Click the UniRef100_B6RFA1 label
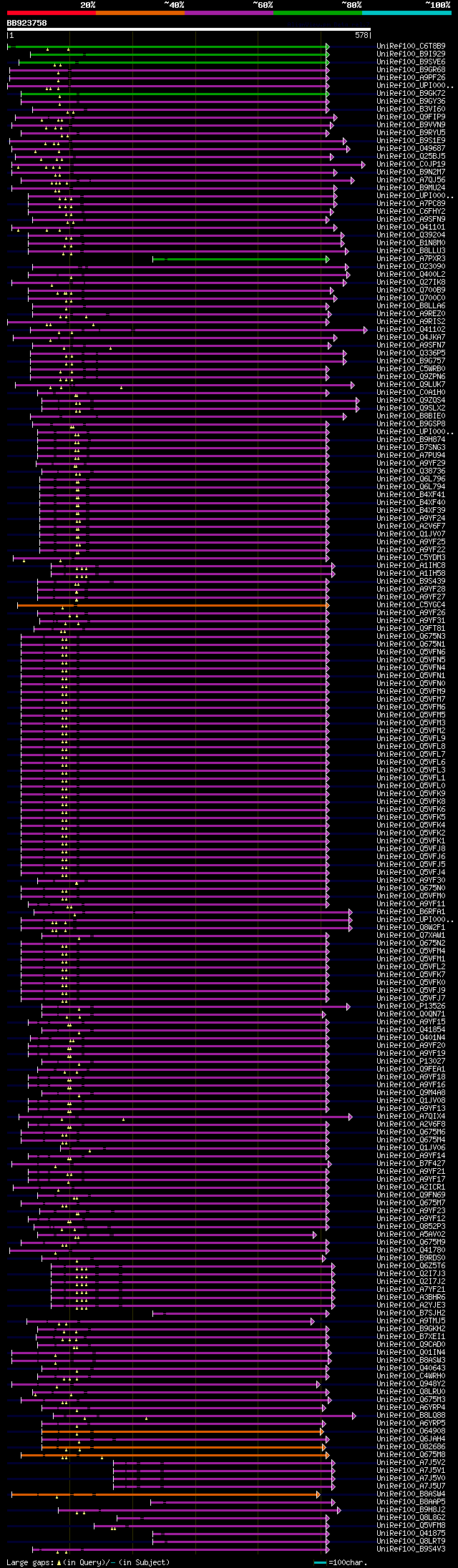Viewport: 458px width, 1568px height. pyautogui.click(x=411, y=912)
